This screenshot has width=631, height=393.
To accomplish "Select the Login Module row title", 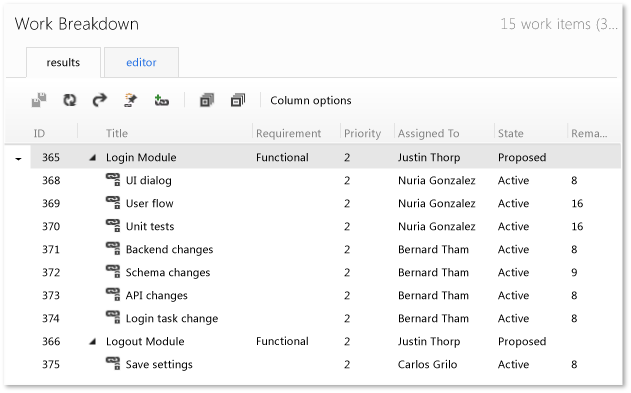I will tap(141, 157).
